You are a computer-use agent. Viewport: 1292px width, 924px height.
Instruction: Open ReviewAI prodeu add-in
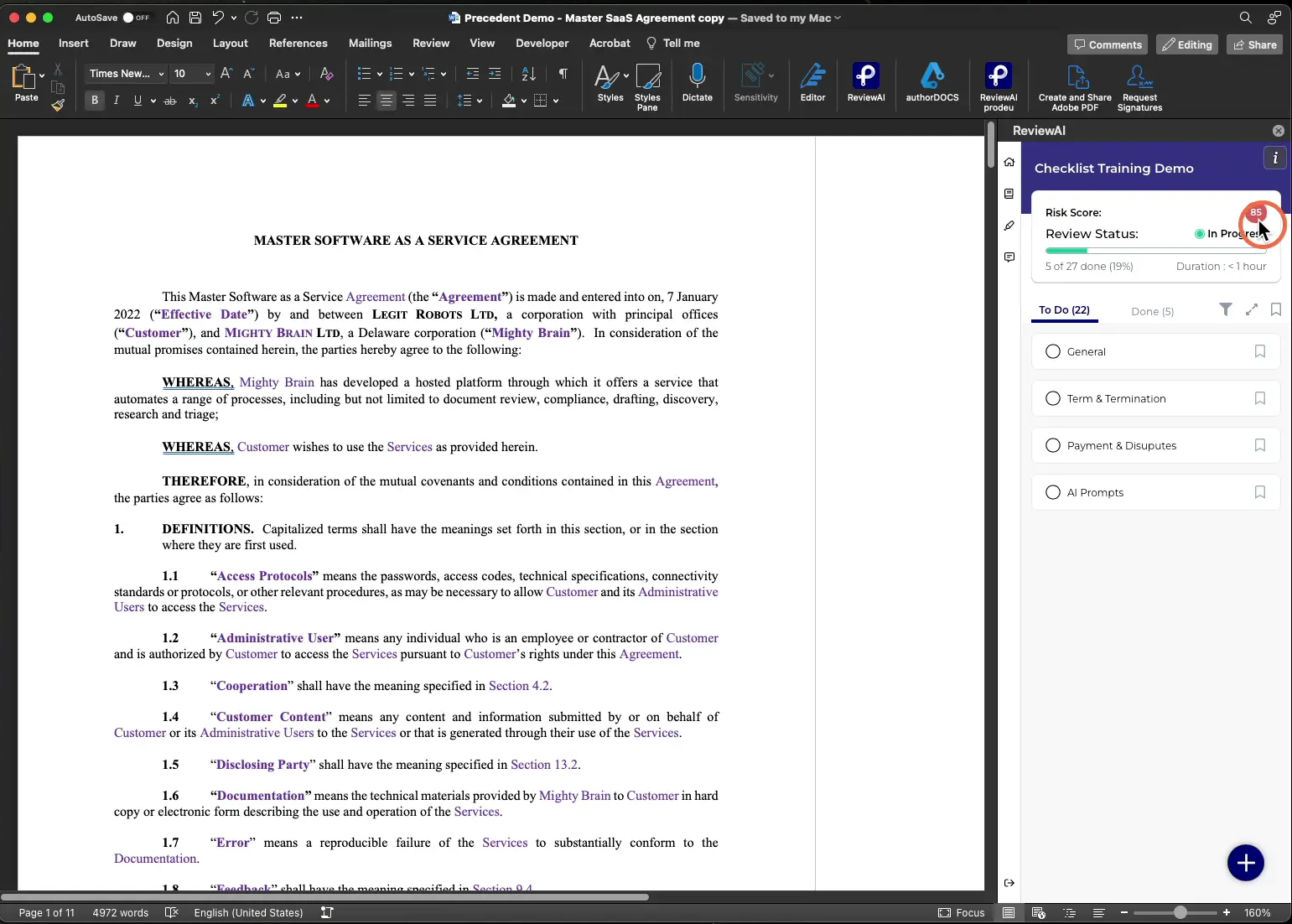[x=998, y=87]
